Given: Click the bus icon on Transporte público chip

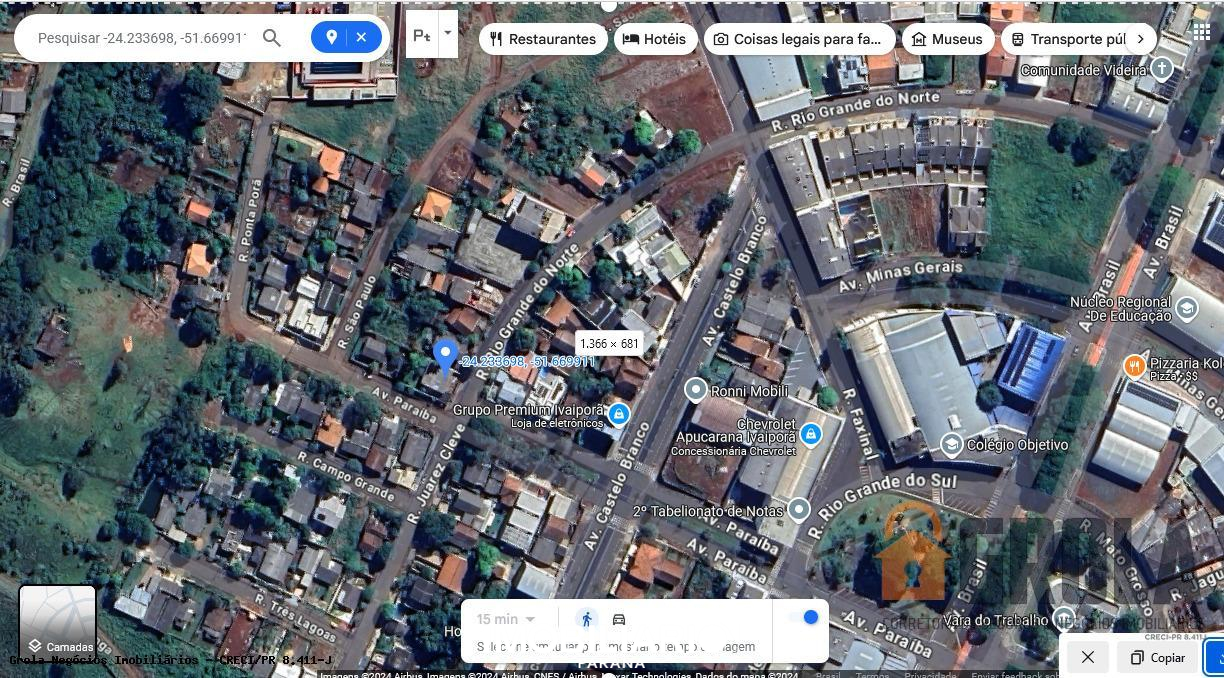Looking at the screenshot, I should [x=1017, y=39].
